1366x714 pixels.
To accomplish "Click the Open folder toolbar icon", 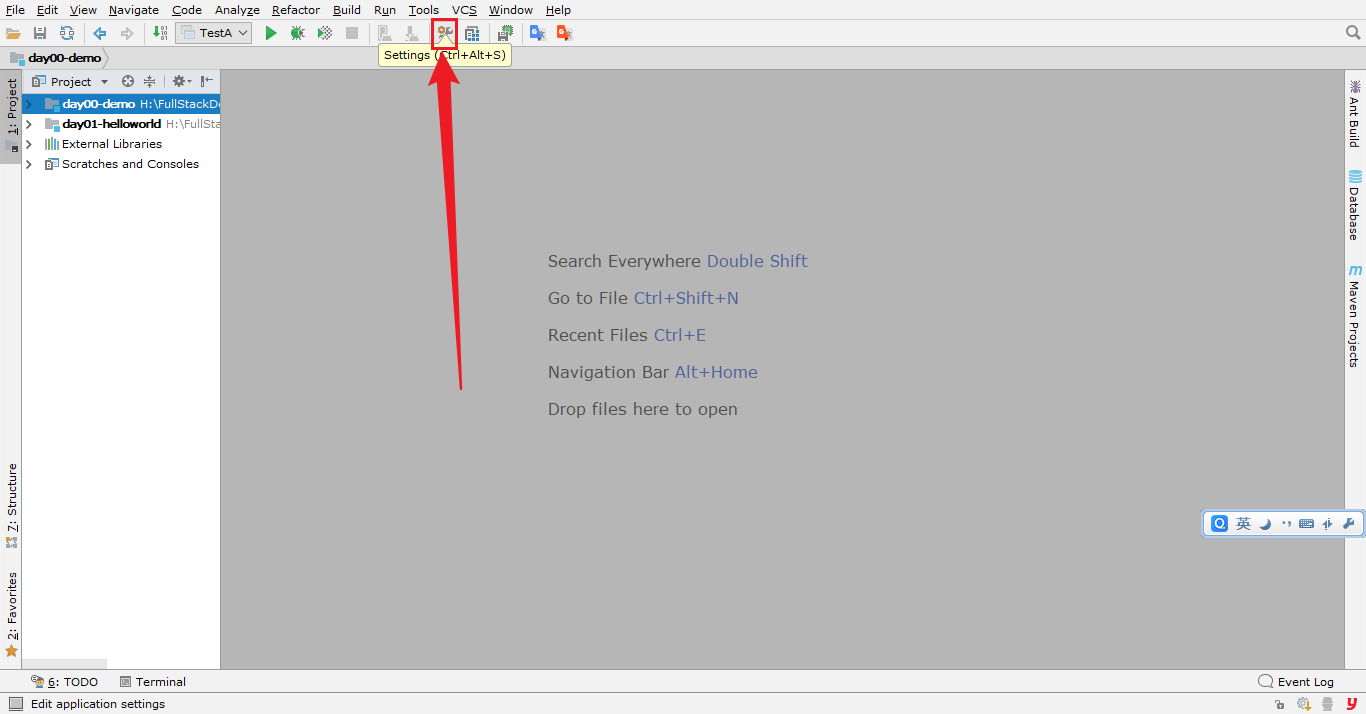I will (13, 33).
